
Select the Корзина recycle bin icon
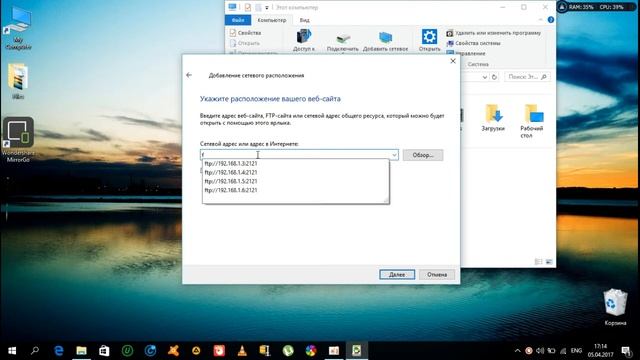click(615, 307)
